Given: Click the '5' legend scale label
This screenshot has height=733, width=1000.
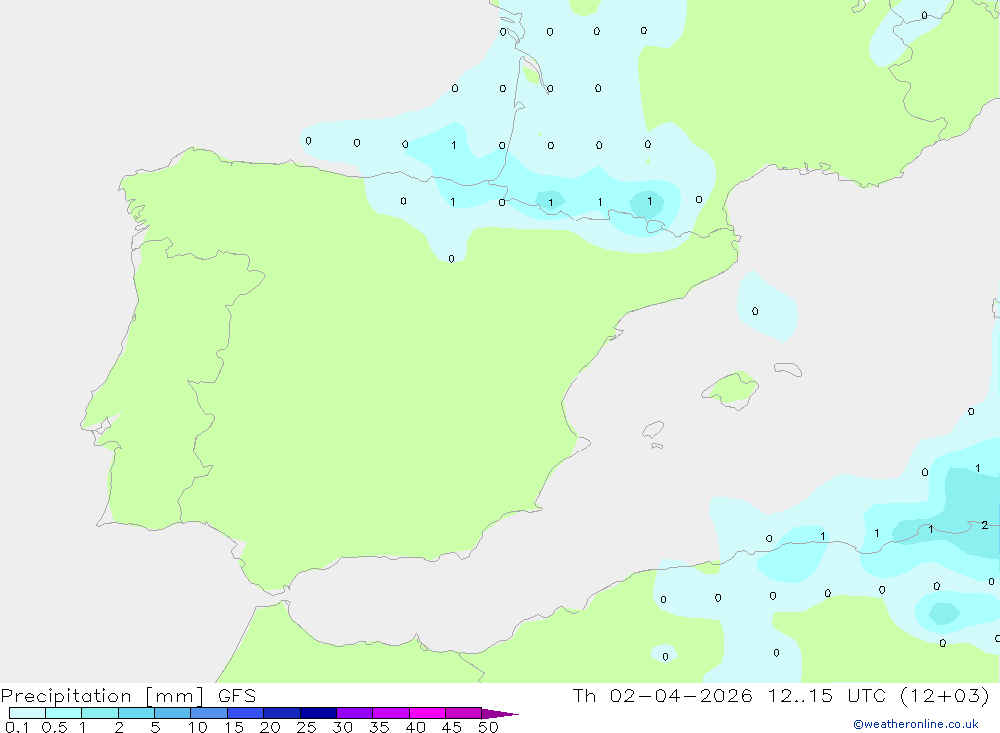Looking at the screenshot, I should [x=155, y=727].
